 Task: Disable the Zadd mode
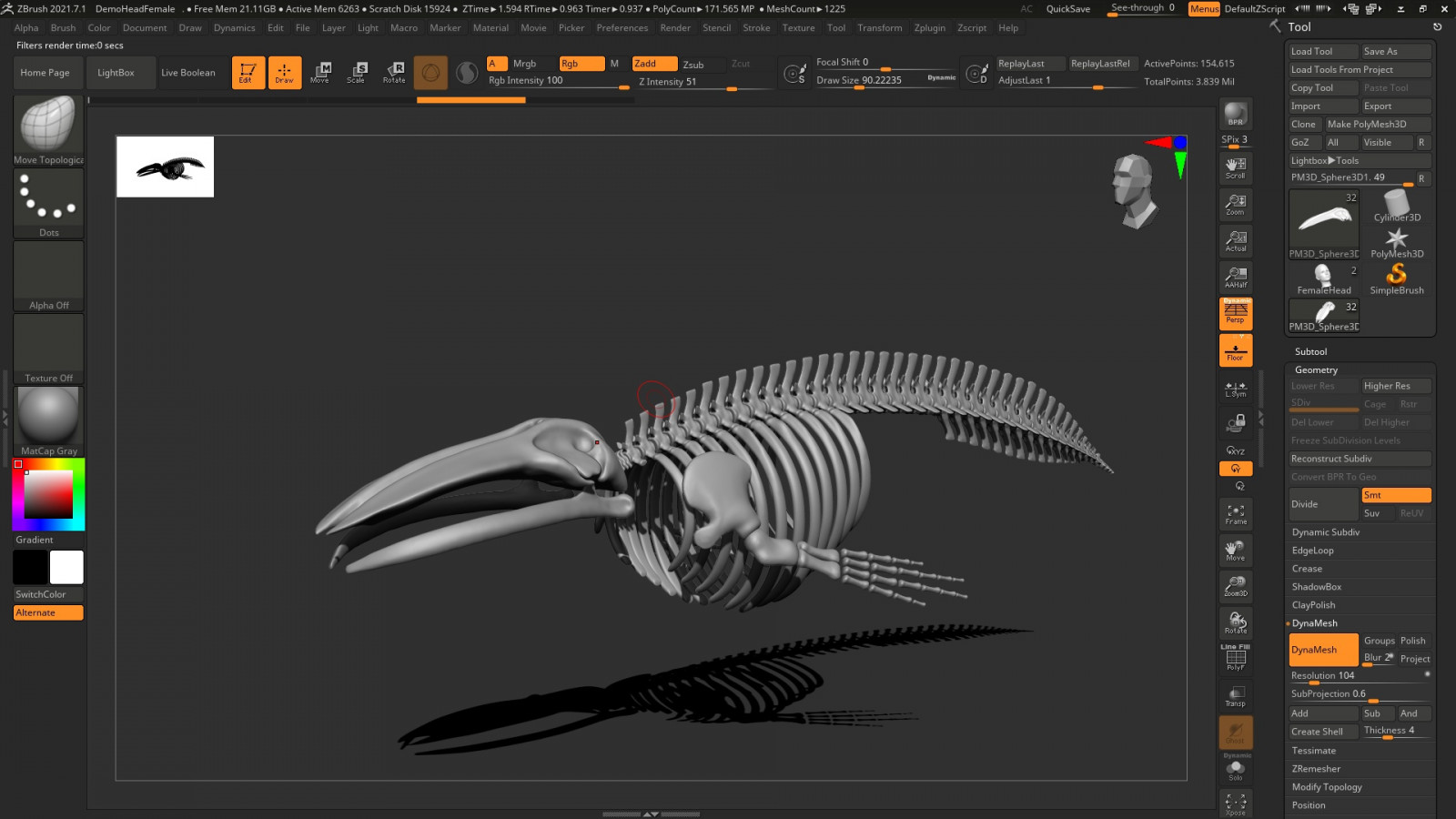pos(654,64)
